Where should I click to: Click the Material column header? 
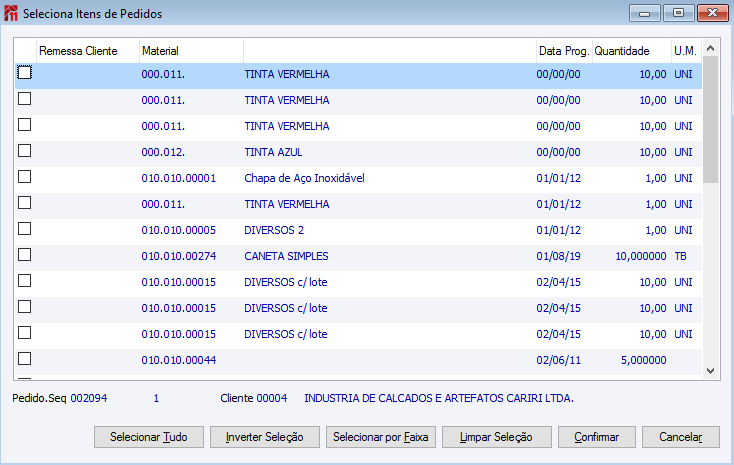(191, 51)
